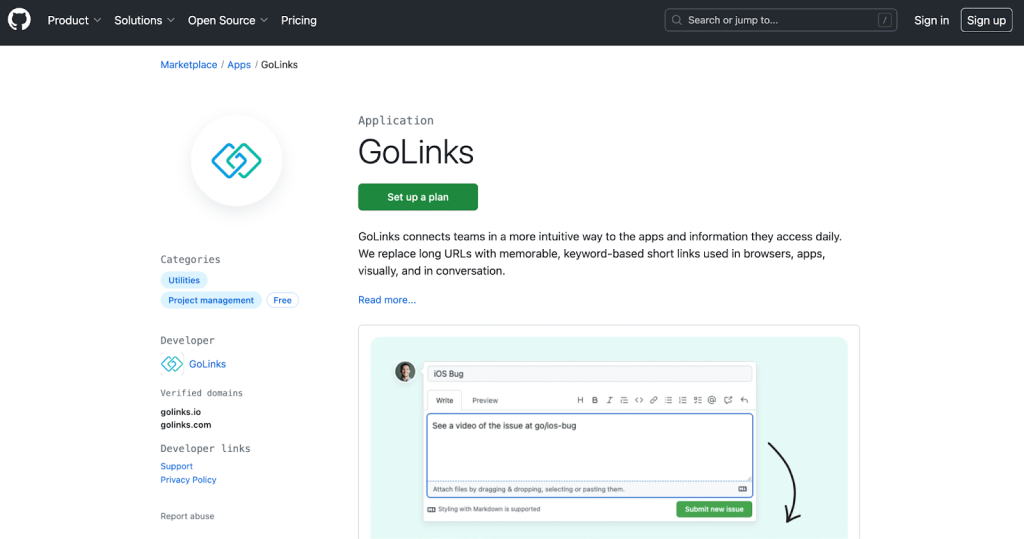This screenshot has height=539, width=1024.
Task: Open the GoLinks developer profile link
Action: (207, 364)
